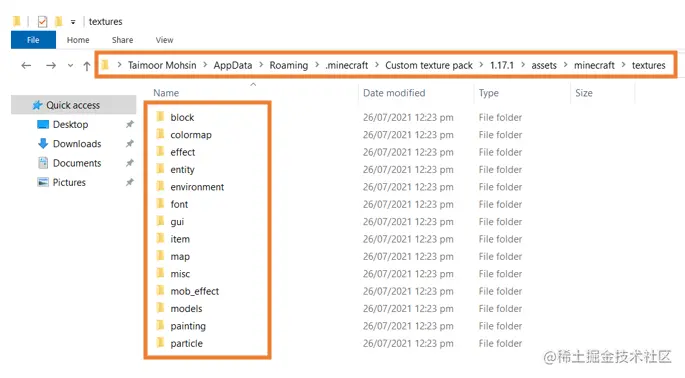Sort by Name column header

click(x=166, y=93)
